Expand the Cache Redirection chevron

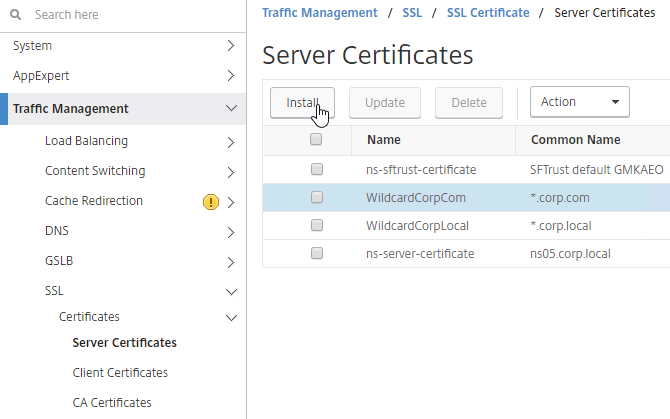tap(231, 202)
